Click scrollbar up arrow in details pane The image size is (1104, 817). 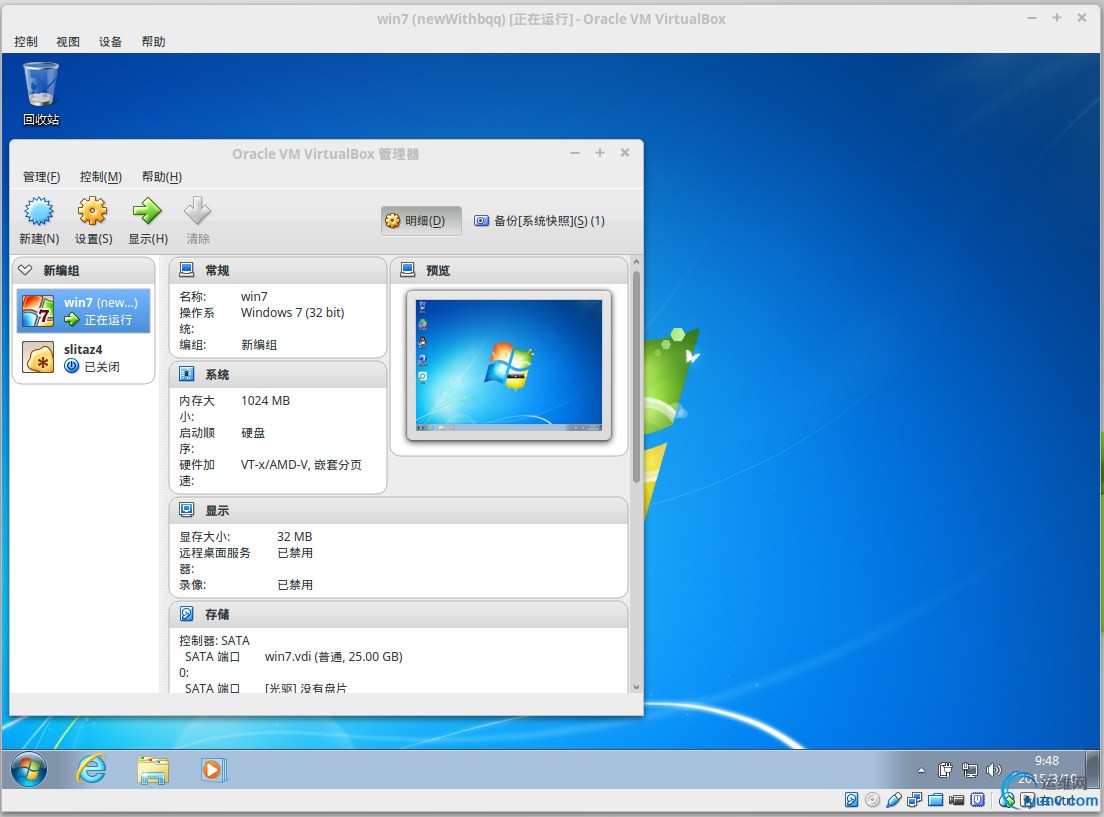[x=636, y=262]
